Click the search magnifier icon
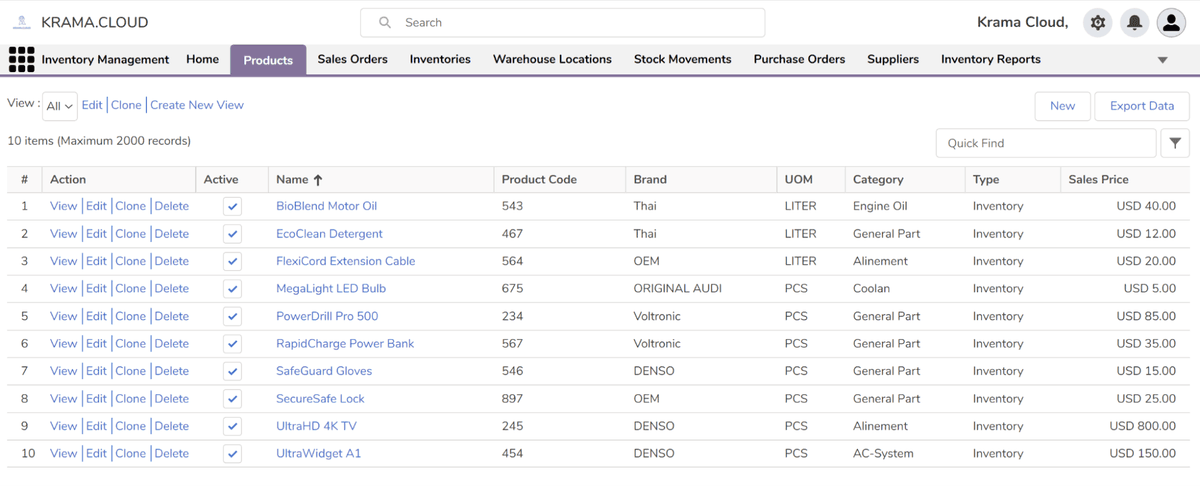 pos(385,22)
